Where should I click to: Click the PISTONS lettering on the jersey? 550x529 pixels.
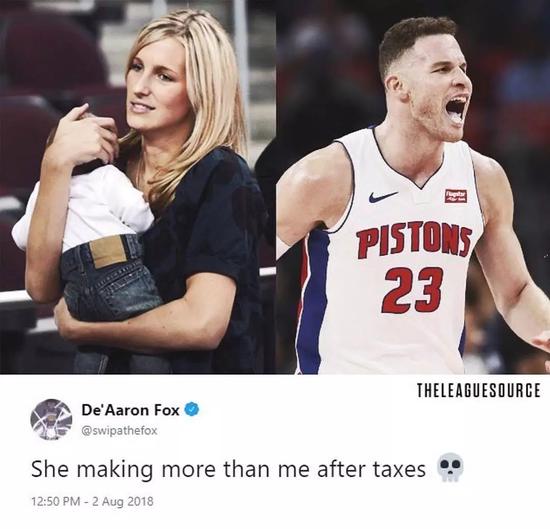413,241
